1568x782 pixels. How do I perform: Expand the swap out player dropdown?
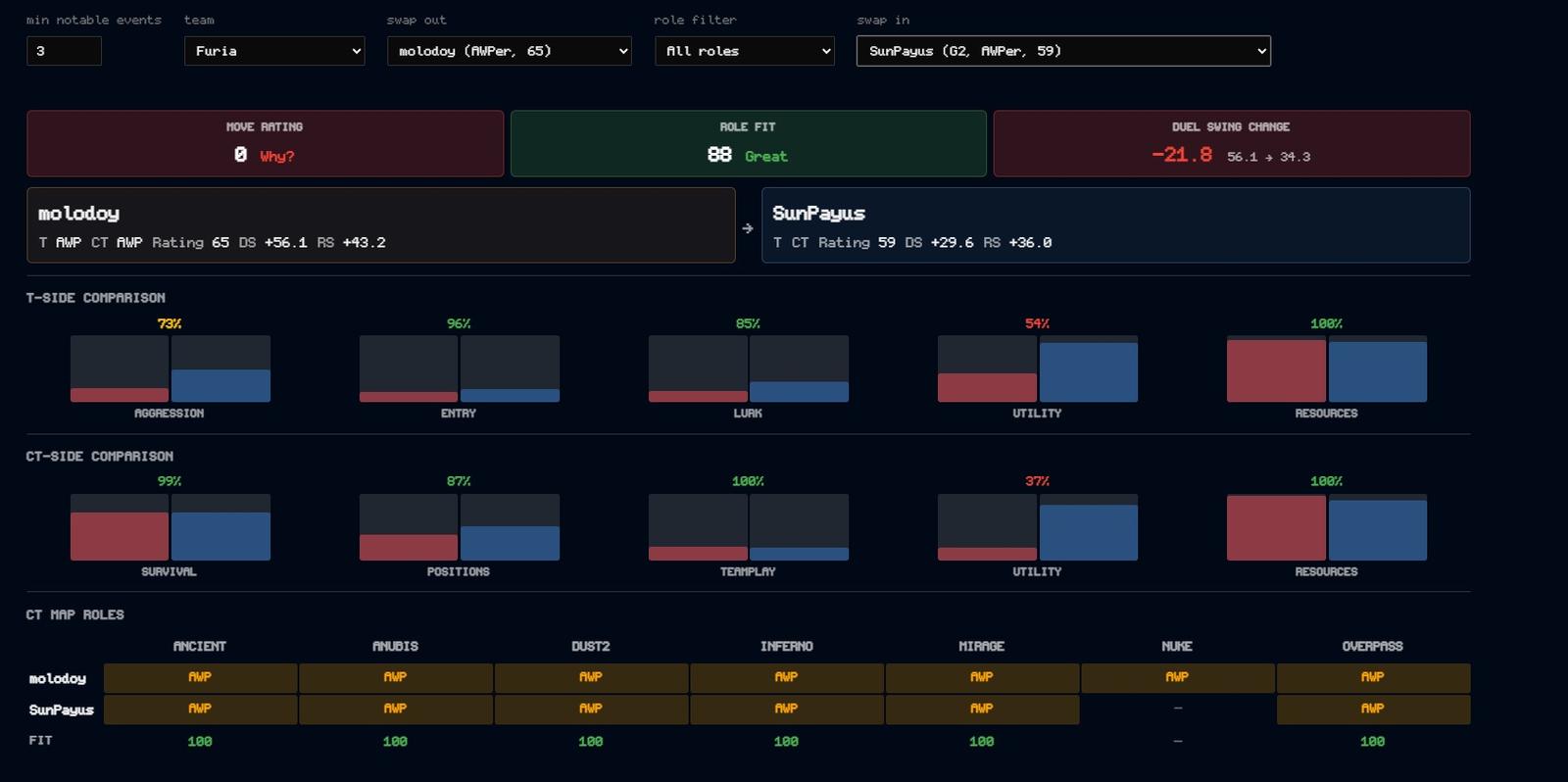coord(509,51)
